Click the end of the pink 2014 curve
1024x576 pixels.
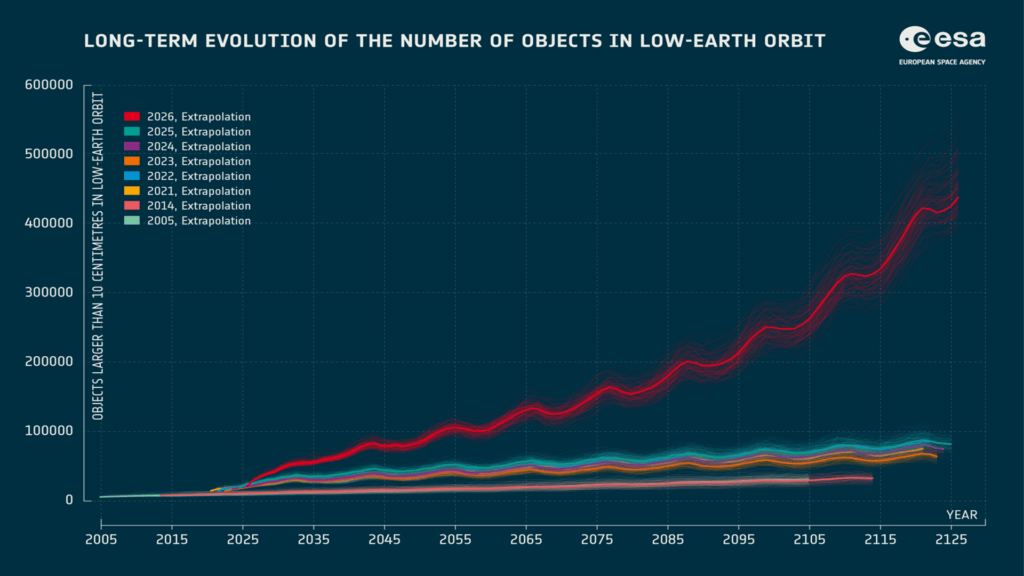pos(872,479)
